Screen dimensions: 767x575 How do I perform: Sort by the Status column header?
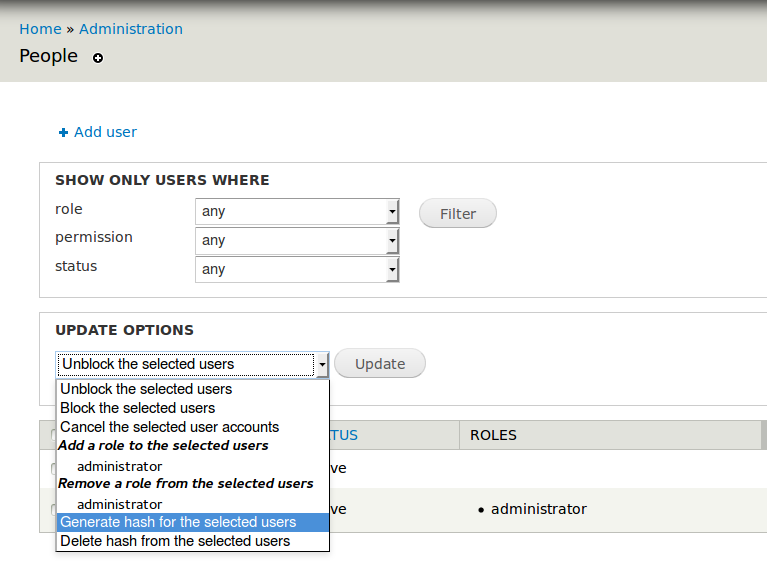344,435
